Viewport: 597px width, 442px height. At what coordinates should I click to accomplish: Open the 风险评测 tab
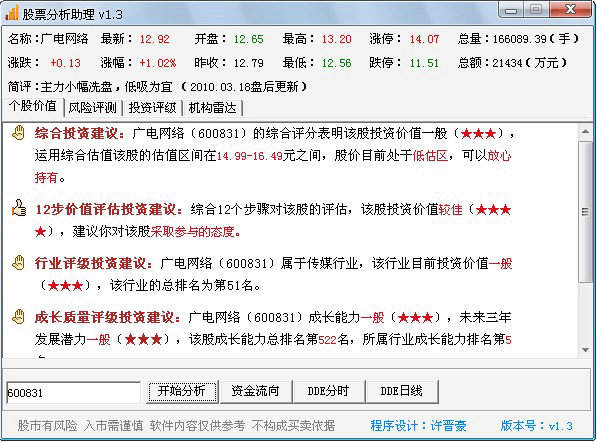tap(93, 108)
